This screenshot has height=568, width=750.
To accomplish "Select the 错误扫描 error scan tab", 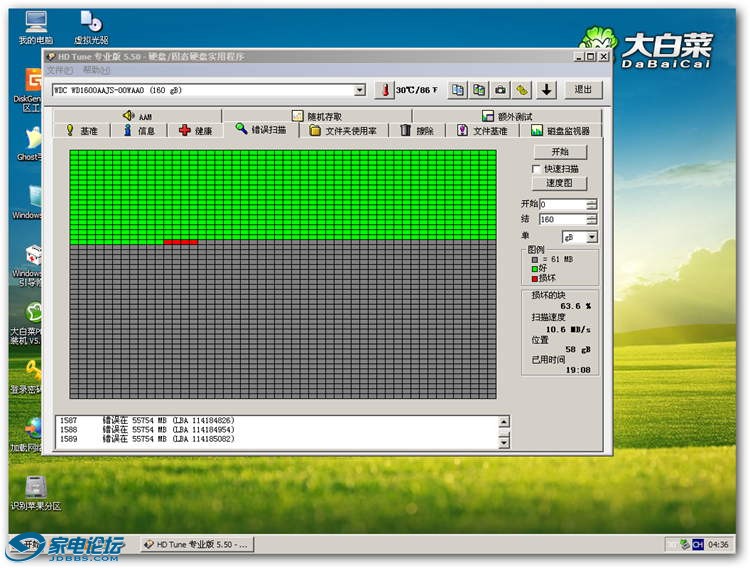I will coord(261,129).
